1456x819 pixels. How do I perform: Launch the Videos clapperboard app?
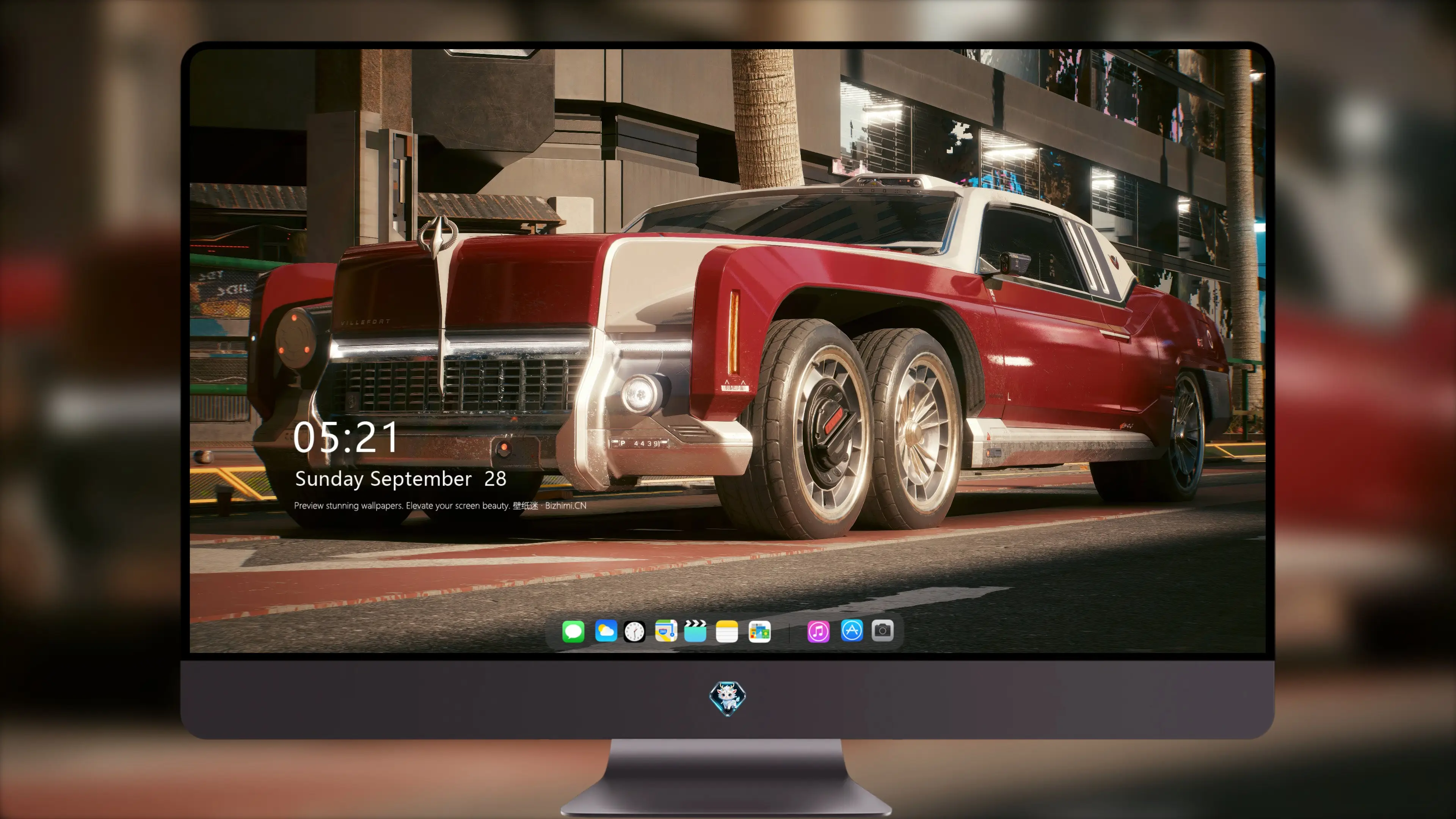695,631
